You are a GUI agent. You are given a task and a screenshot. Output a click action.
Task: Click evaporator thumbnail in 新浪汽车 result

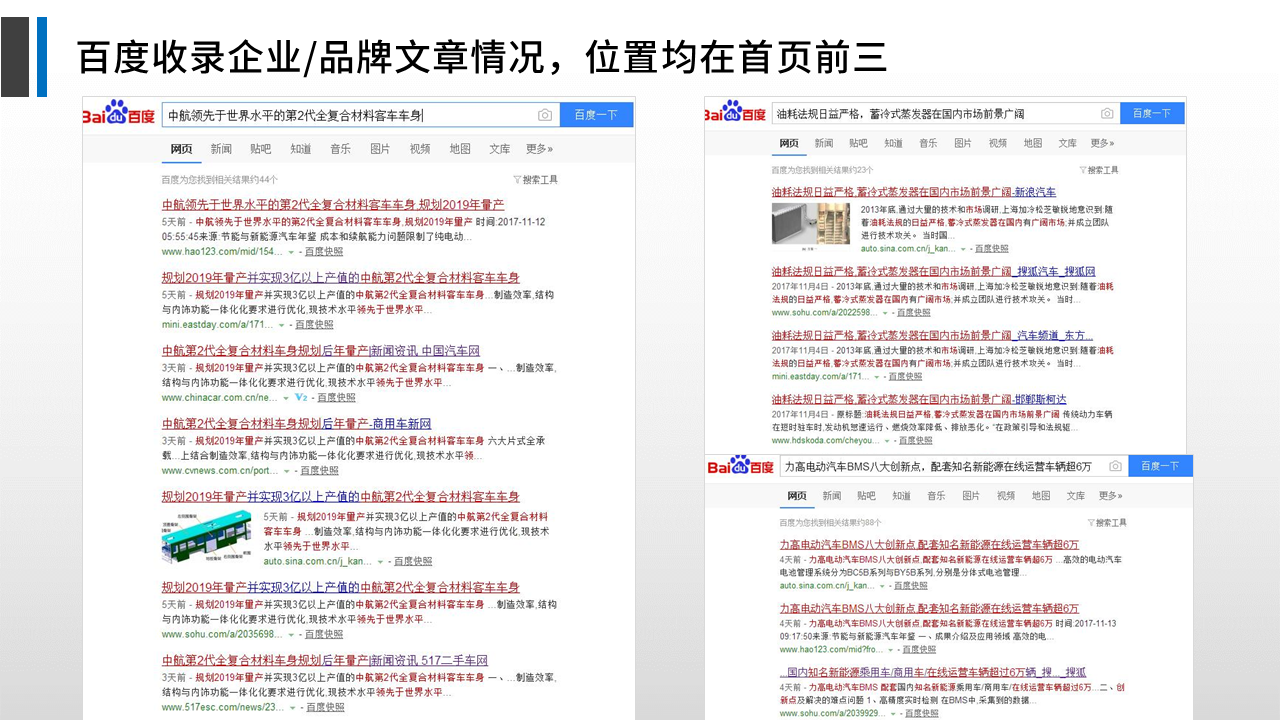pyautogui.click(x=811, y=224)
